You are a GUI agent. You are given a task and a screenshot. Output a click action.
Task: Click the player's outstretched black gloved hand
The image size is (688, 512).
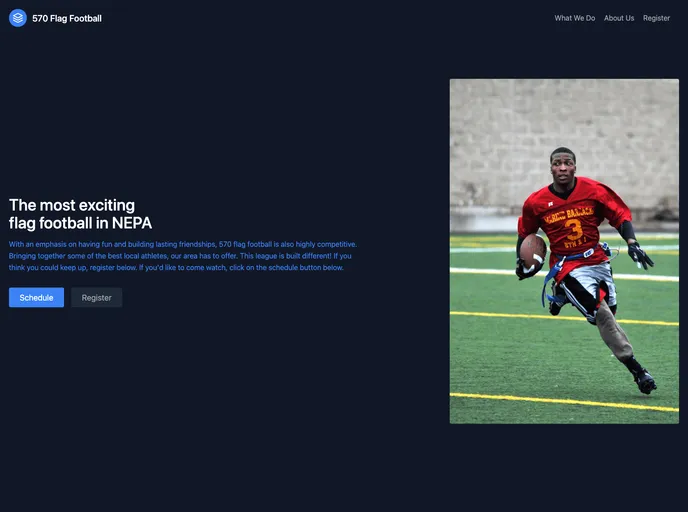[x=641, y=255]
